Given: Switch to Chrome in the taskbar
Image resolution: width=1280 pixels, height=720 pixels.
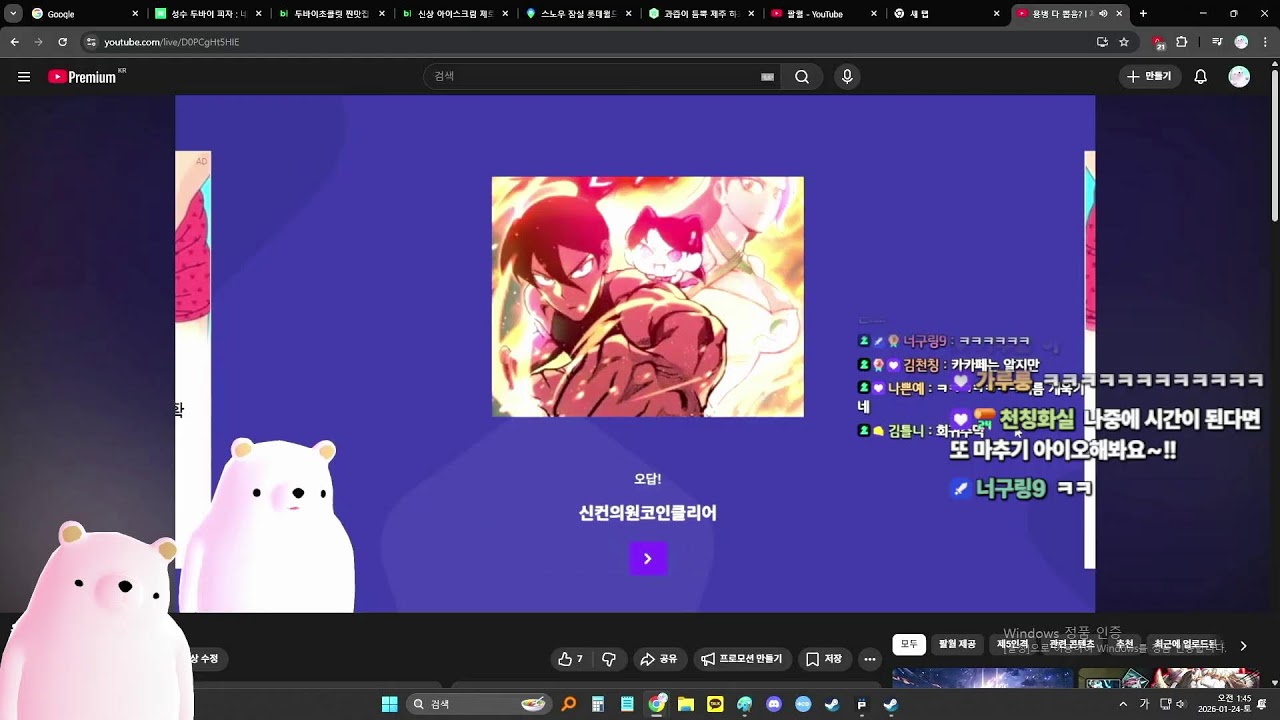Looking at the screenshot, I should pyautogui.click(x=657, y=704).
